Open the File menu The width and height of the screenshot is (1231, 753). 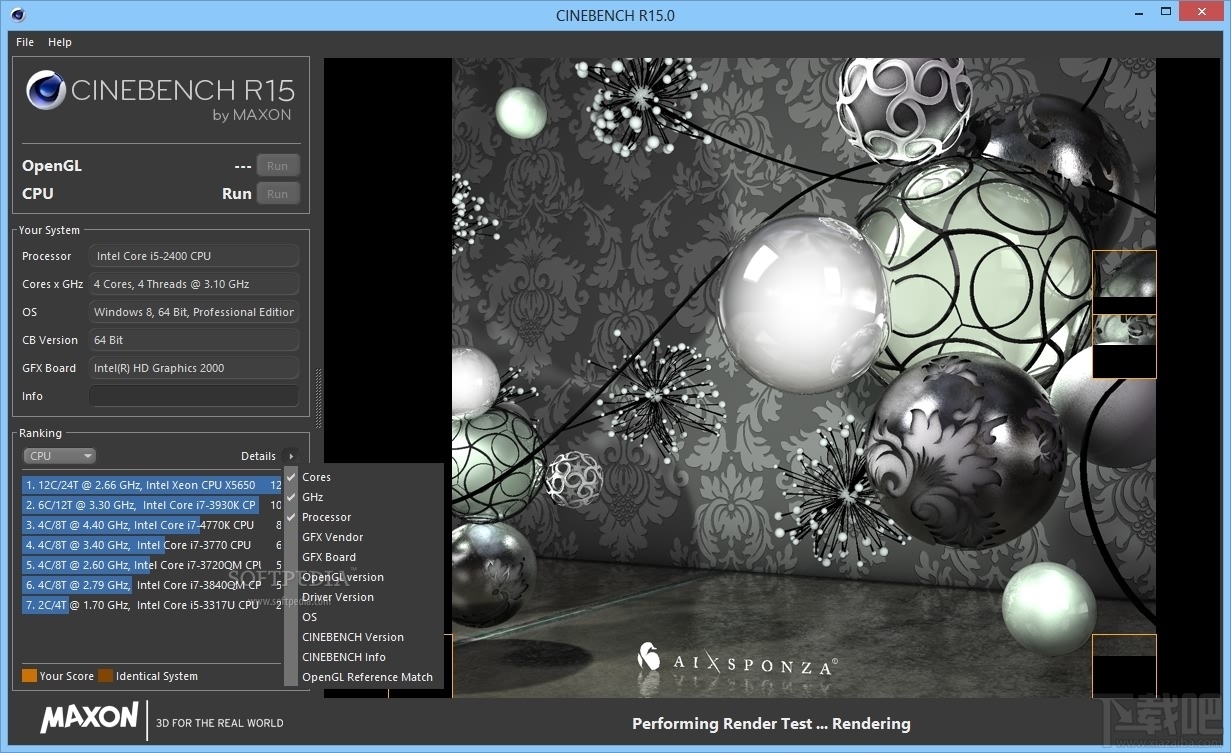tap(24, 42)
